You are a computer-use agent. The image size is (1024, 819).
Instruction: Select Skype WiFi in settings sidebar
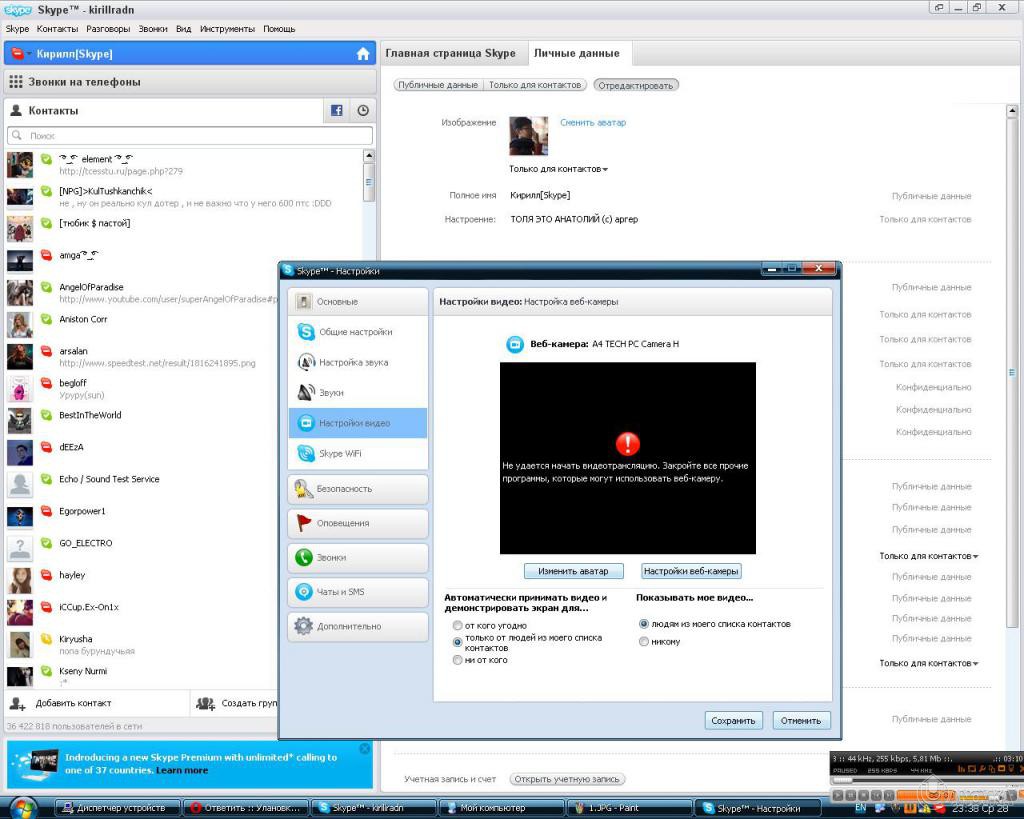tap(340, 453)
